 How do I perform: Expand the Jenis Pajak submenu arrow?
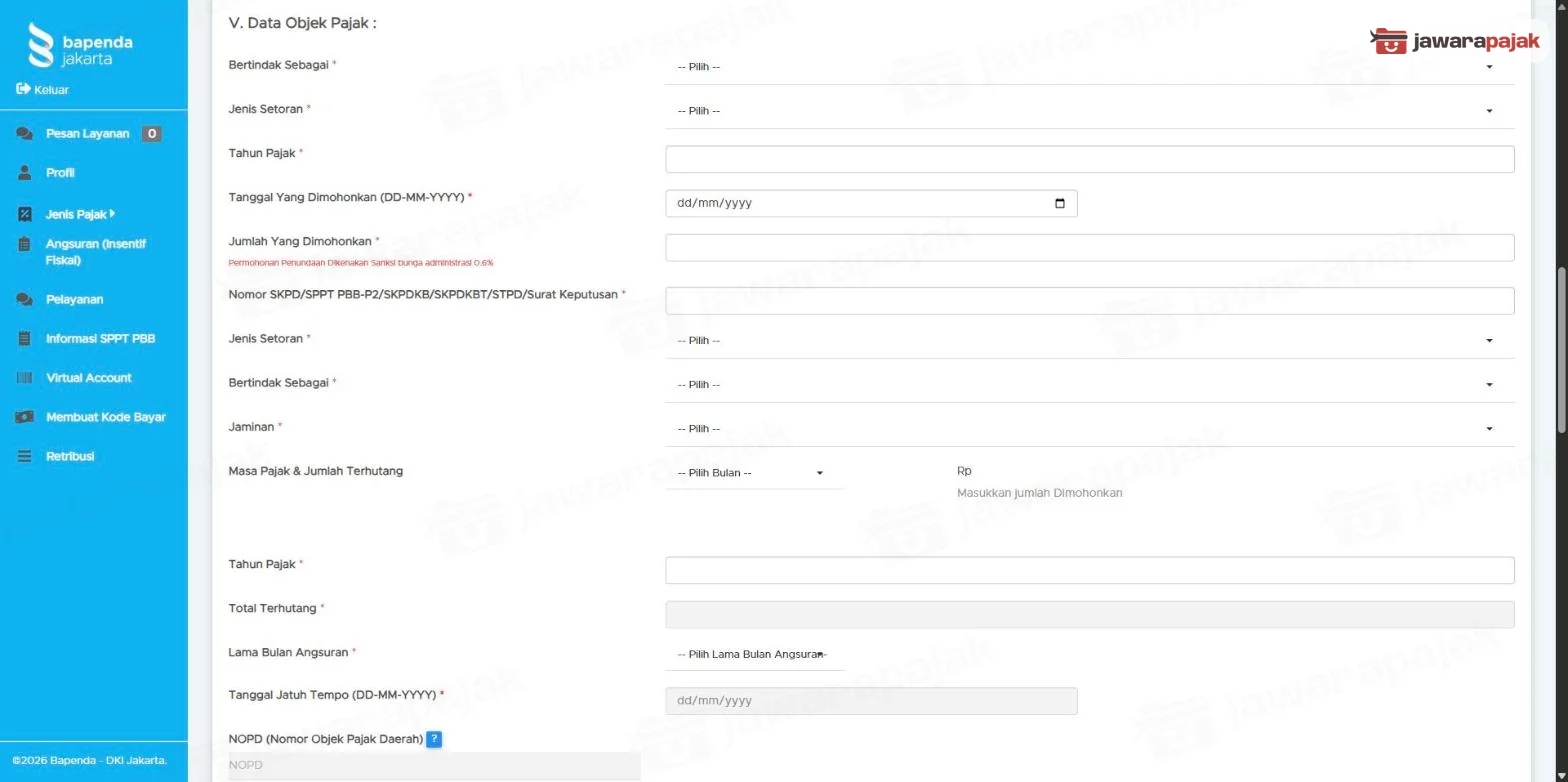tap(112, 214)
